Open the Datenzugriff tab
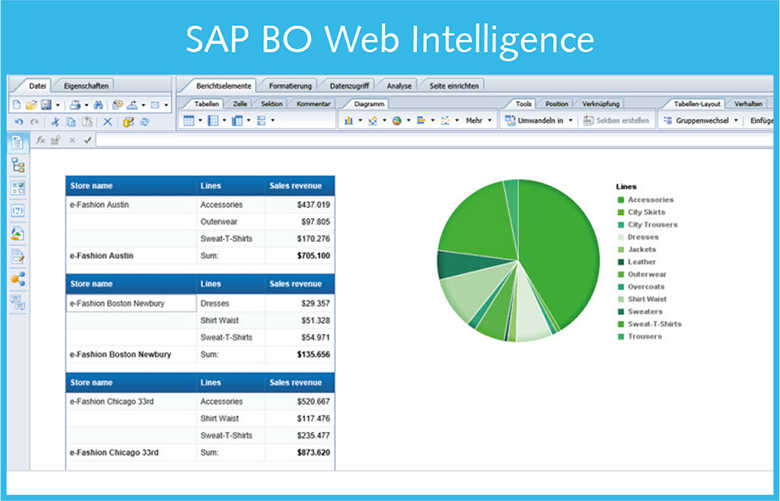 tap(349, 86)
